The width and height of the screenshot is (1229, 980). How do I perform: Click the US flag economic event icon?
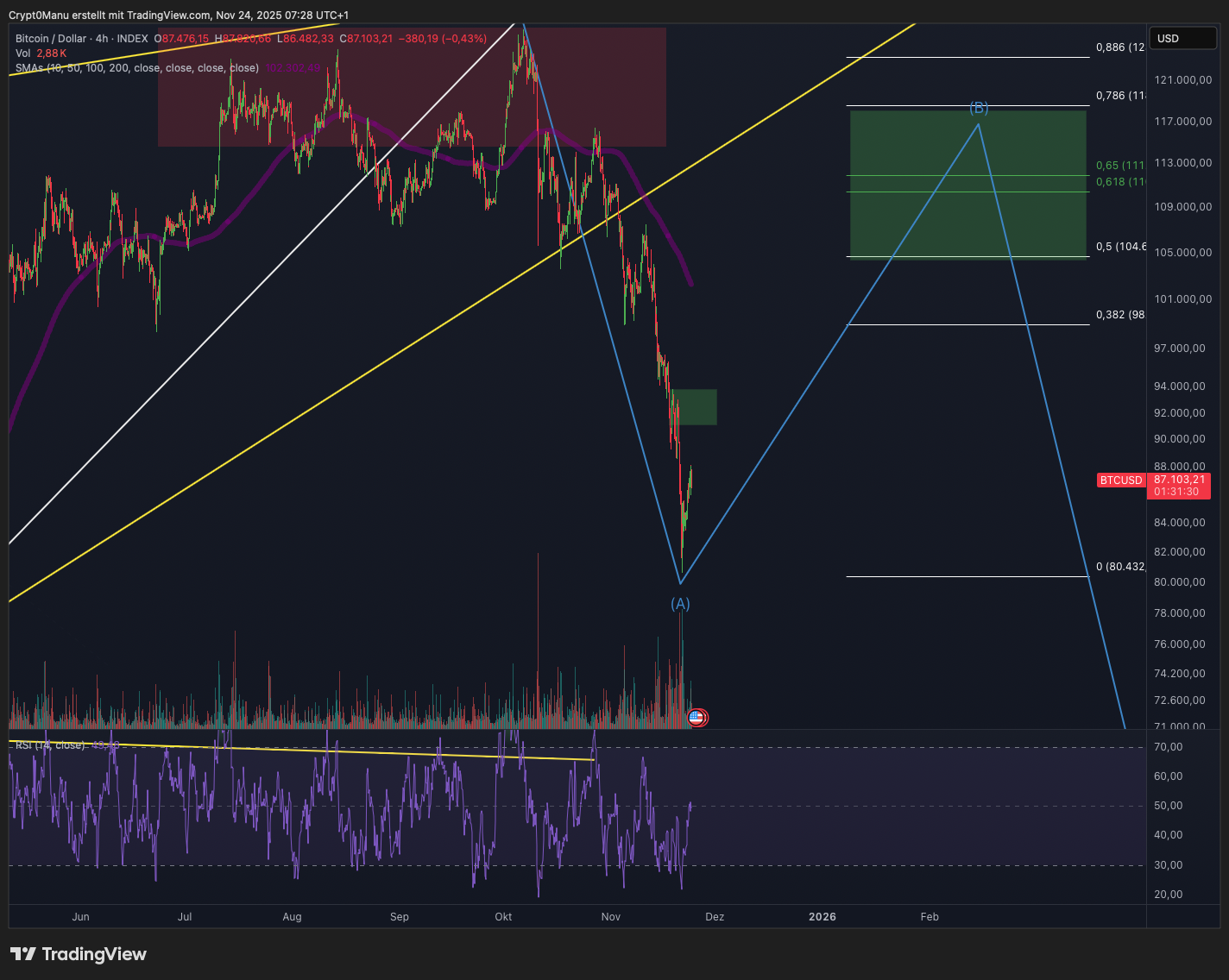click(x=697, y=717)
